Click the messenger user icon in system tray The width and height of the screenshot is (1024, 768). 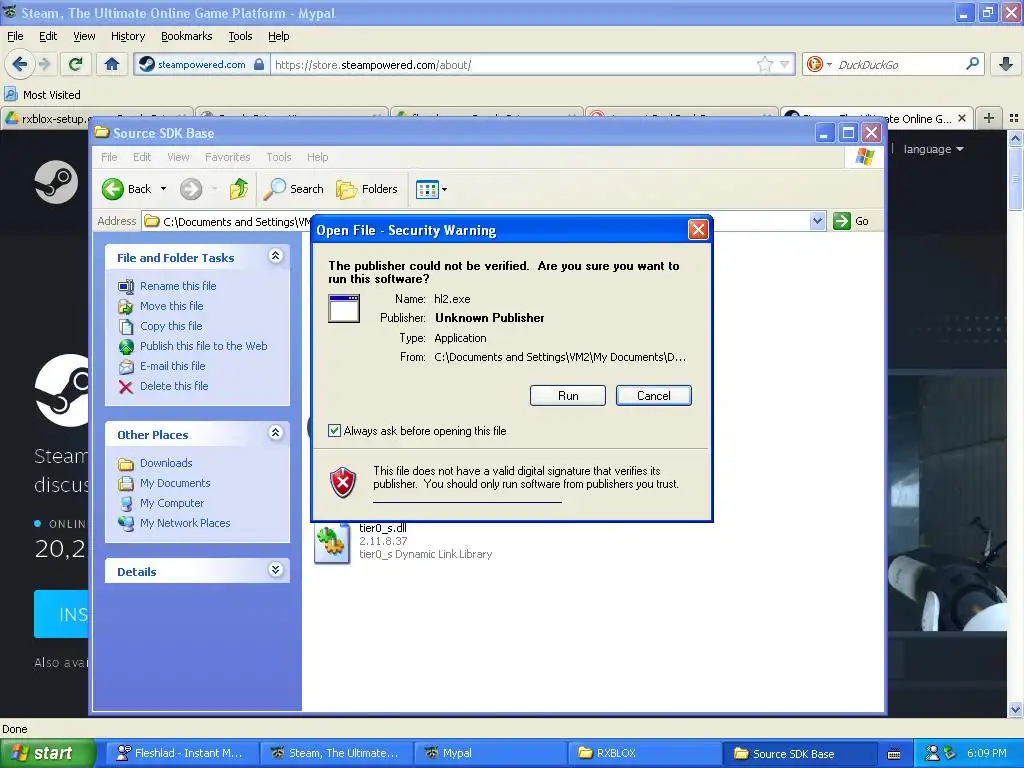933,754
